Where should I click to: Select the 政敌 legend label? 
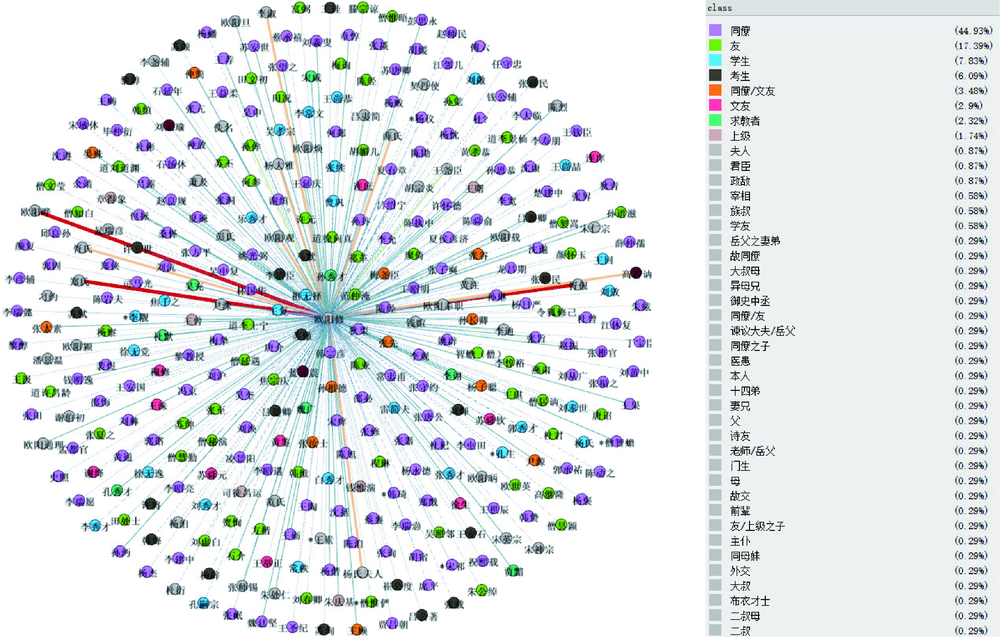tap(740, 180)
